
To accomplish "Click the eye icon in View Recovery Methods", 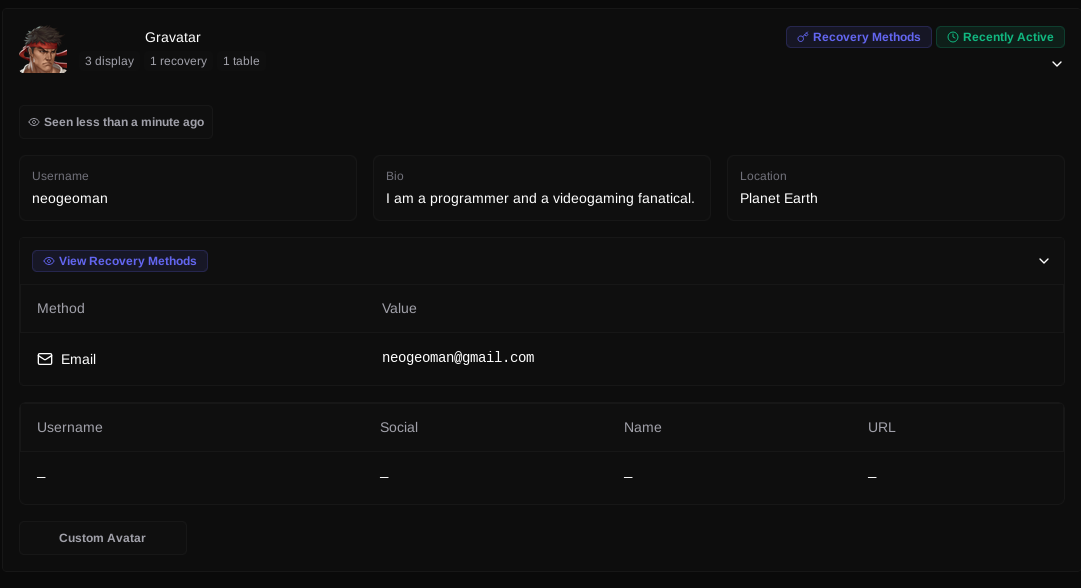I will (x=49, y=261).
